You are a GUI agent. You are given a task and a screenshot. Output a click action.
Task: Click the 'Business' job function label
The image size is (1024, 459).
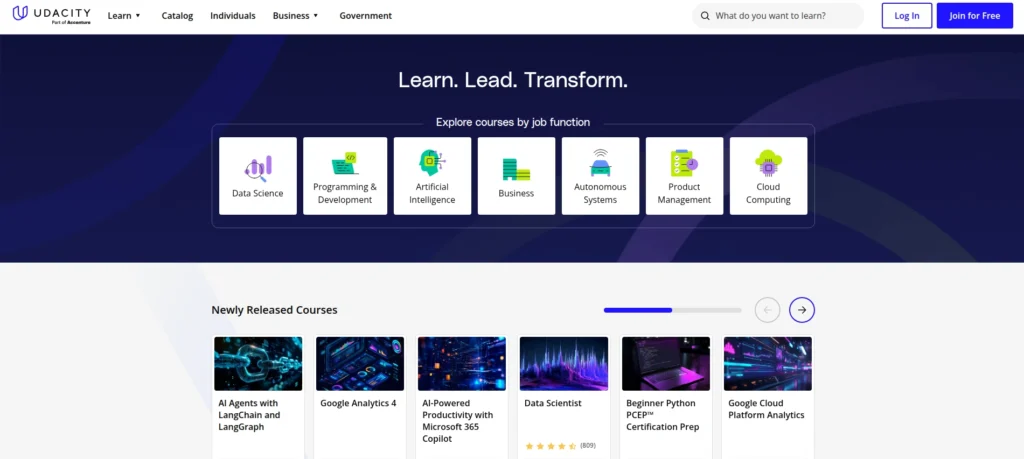click(x=516, y=193)
